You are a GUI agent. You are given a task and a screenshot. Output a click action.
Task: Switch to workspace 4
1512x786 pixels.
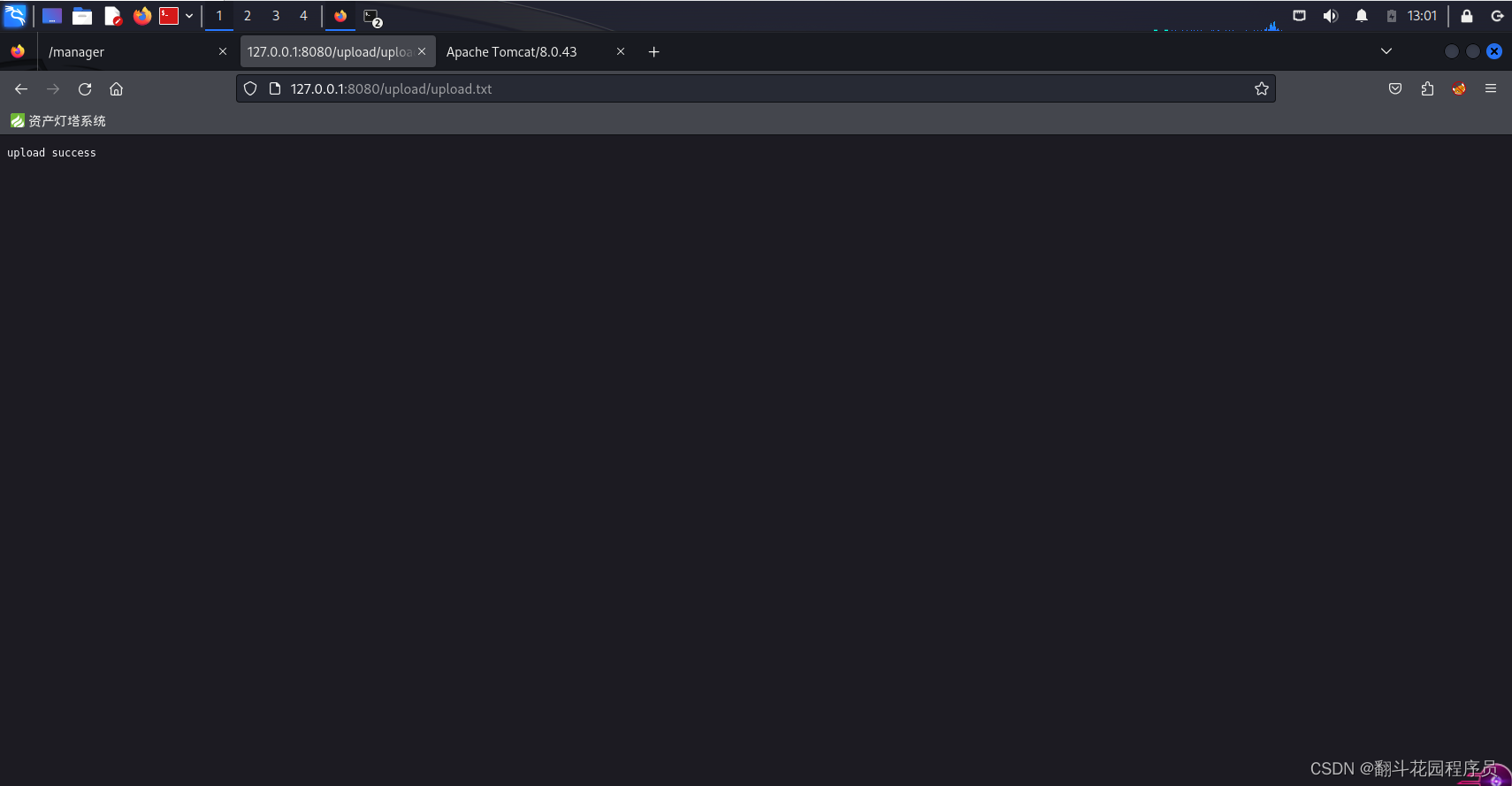tap(303, 16)
